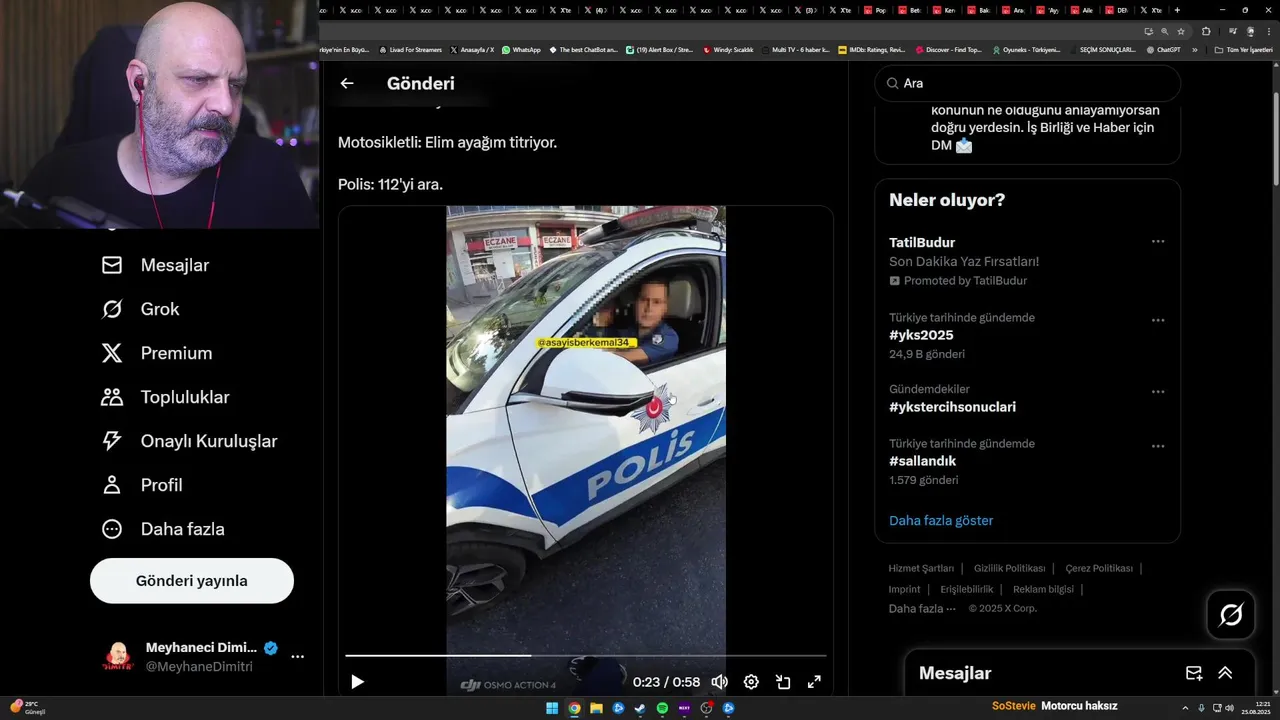Compose new message in Mesajlar drawer

1193,673
